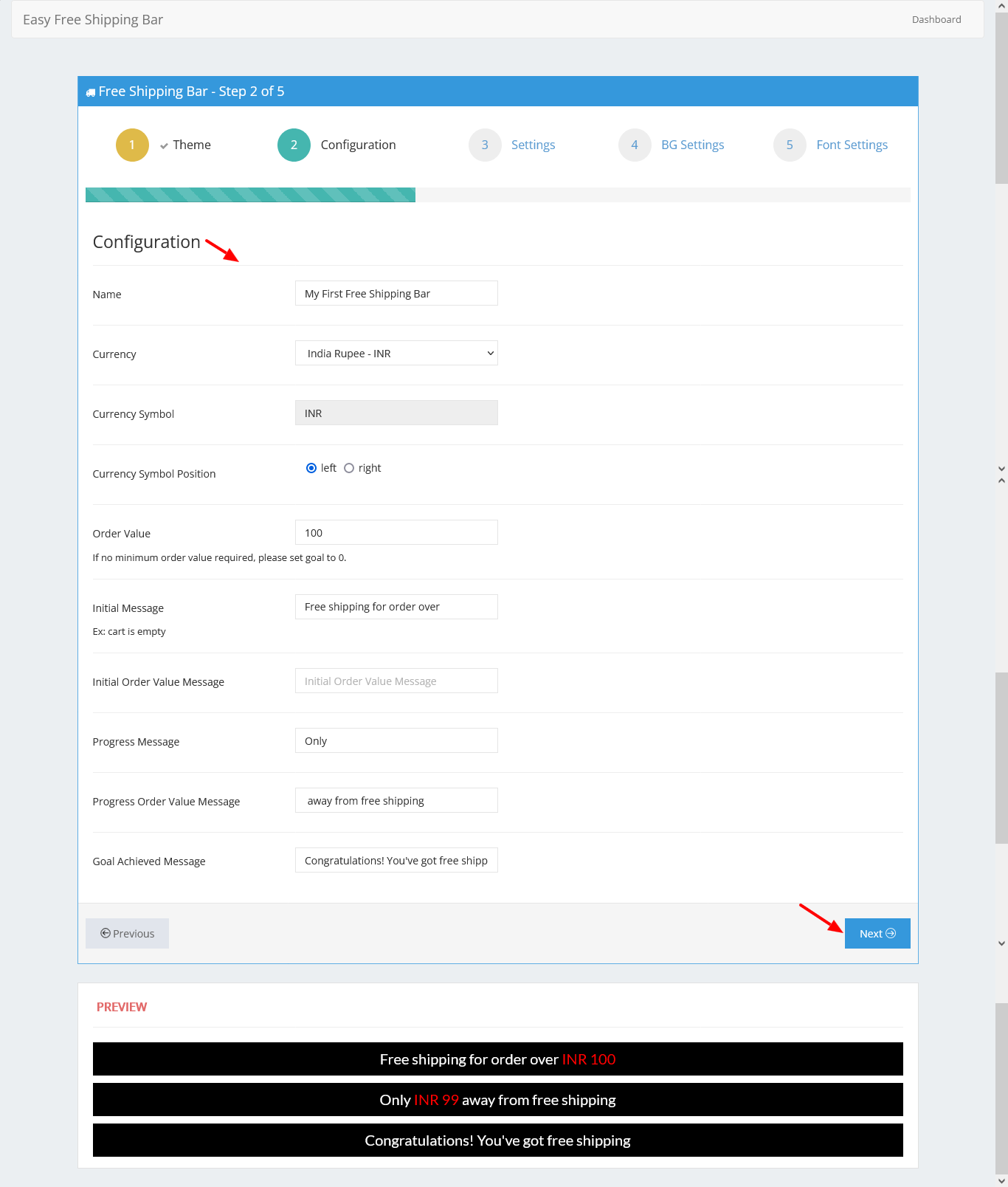Open the Settings step tab
Image resolution: width=1008 pixels, height=1187 pixels.
(533, 145)
